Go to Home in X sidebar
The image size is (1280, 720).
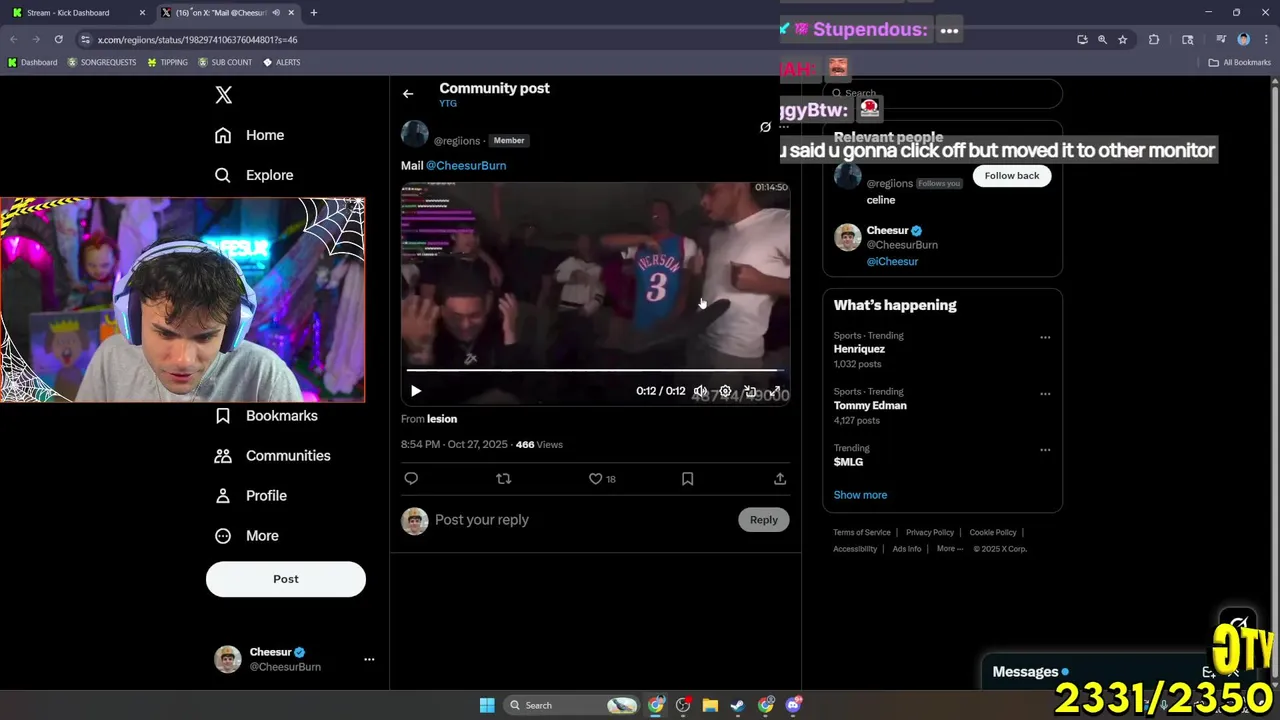click(x=250, y=135)
